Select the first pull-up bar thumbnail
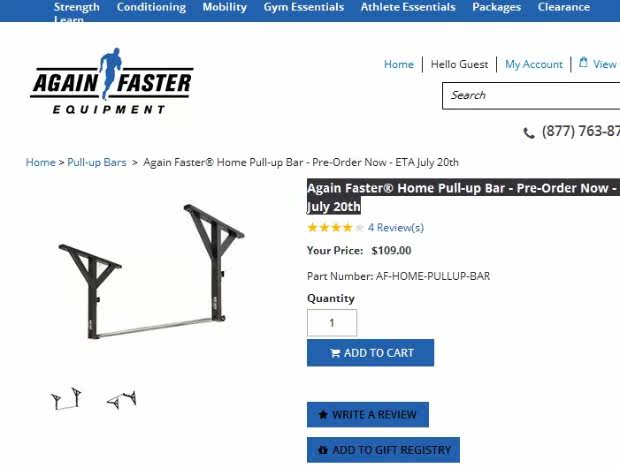Viewport: 620px width, 468px height. 66,398
